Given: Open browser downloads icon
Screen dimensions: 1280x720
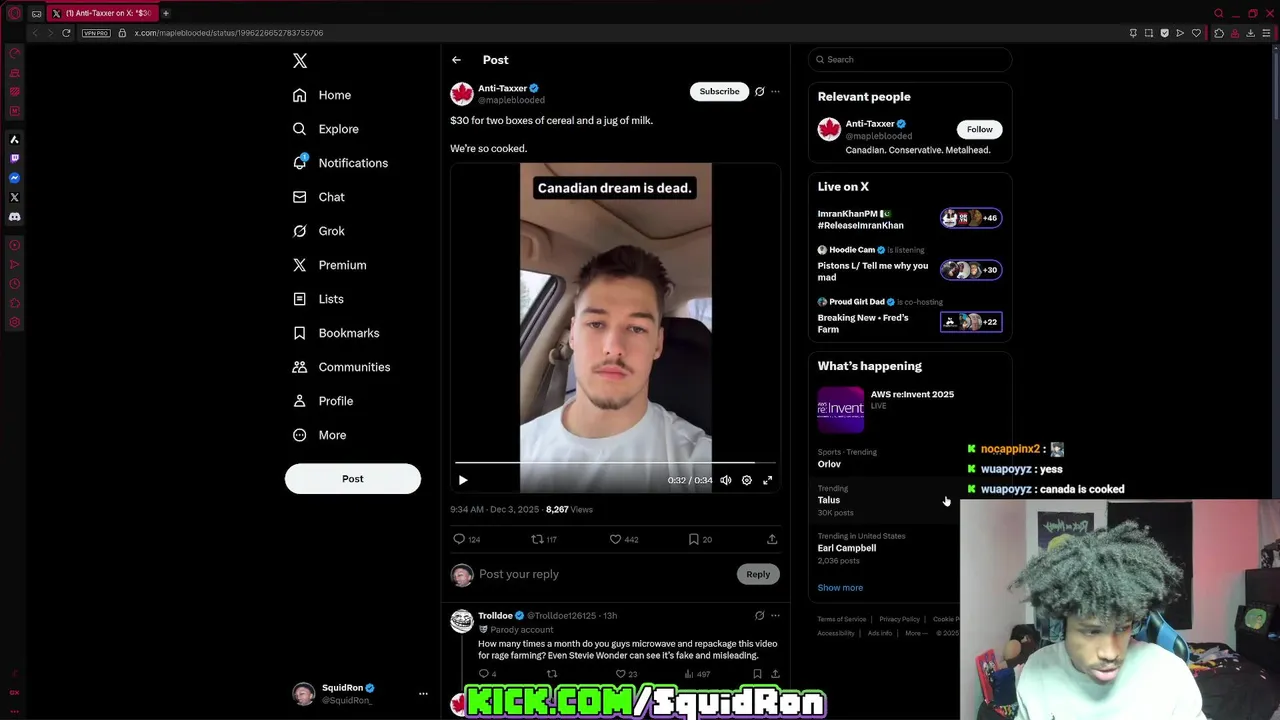Looking at the screenshot, I should pos(1250,33).
